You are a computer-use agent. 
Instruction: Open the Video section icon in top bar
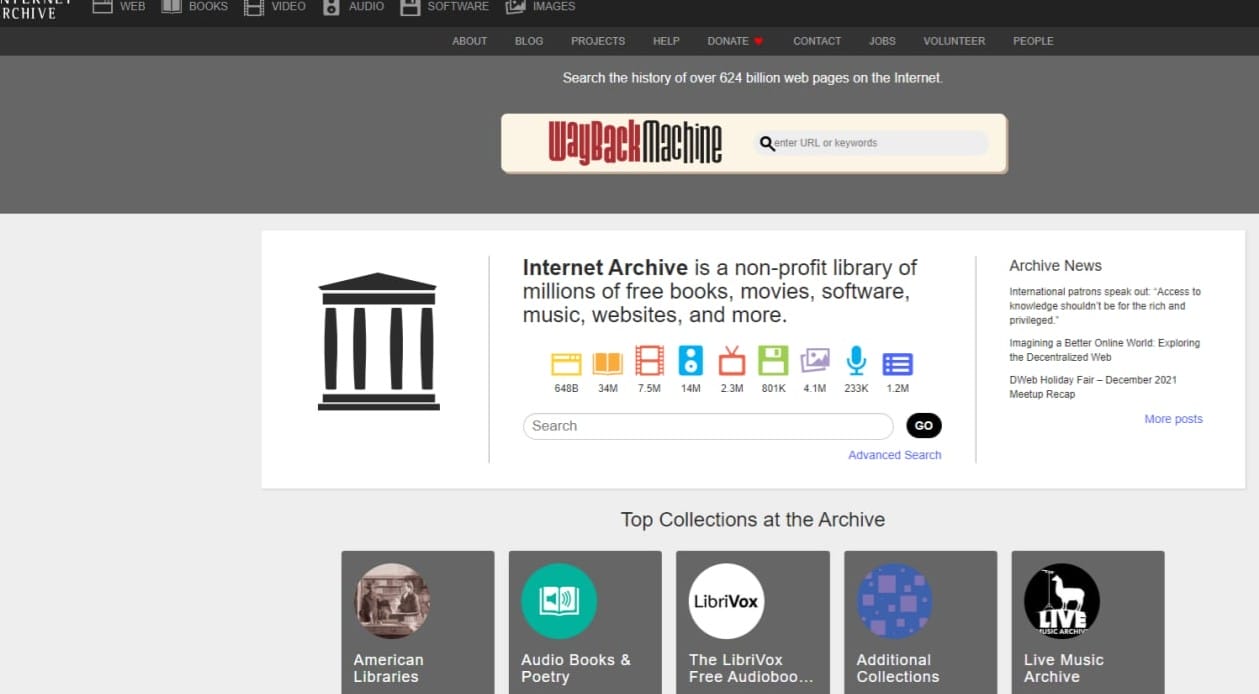tap(254, 6)
